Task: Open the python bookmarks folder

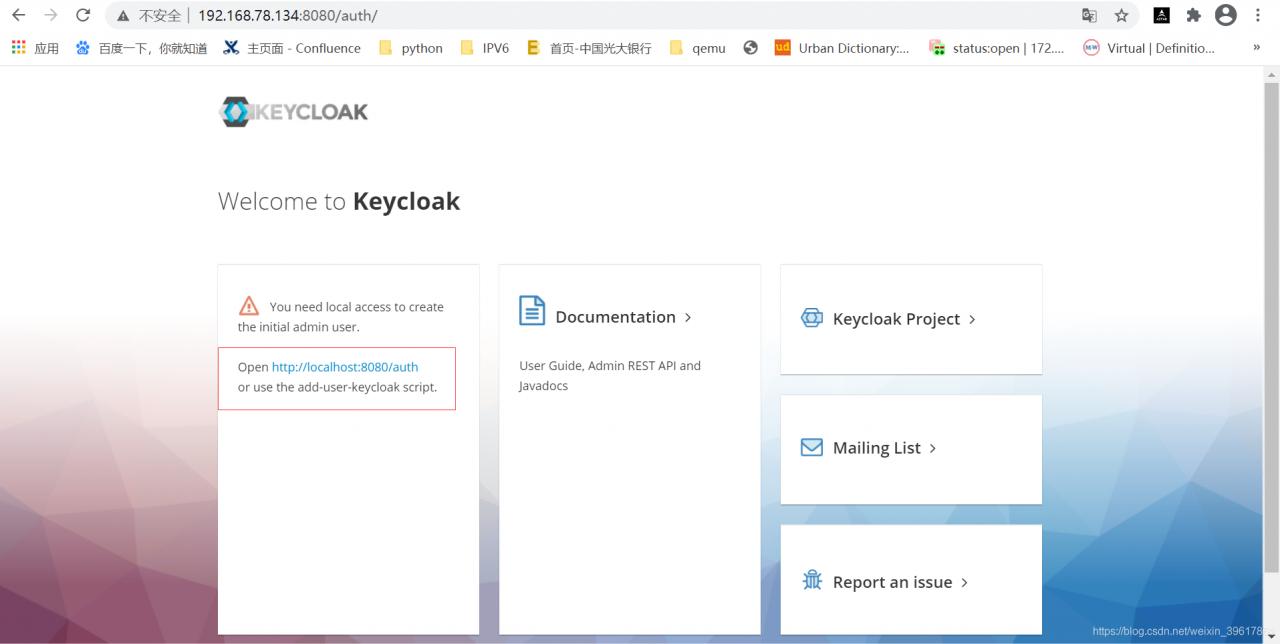Action: pyautogui.click(x=411, y=48)
